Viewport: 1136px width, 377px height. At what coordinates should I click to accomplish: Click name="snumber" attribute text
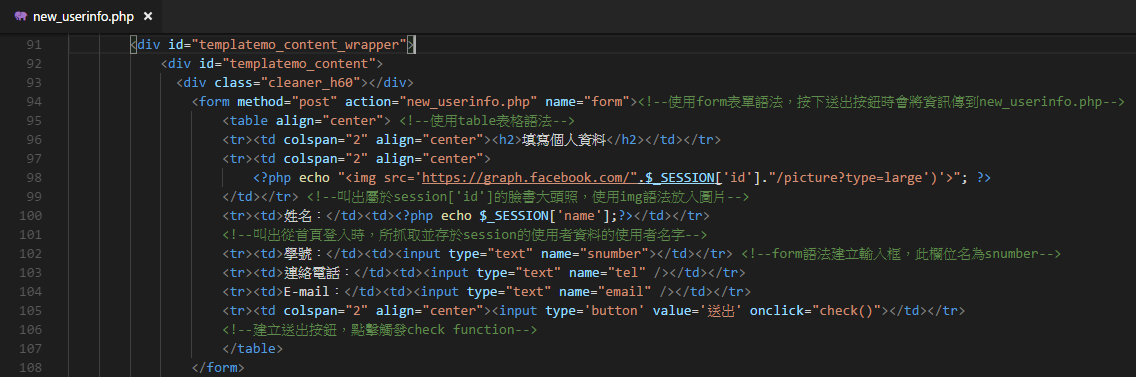click(593, 253)
